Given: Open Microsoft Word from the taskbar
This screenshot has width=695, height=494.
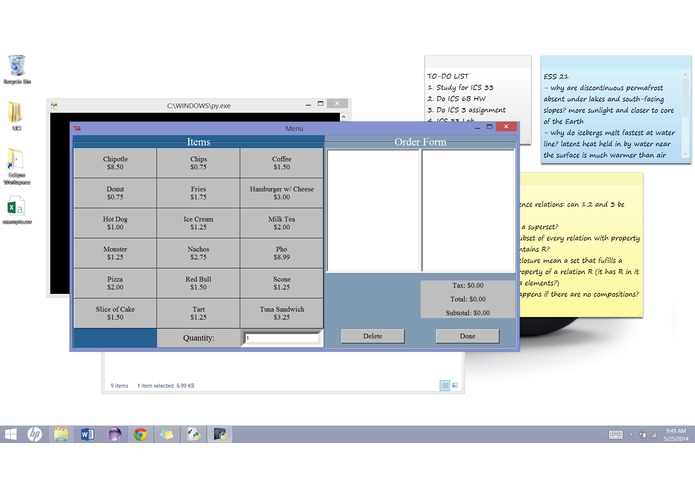Looking at the screenshot, I should point(87,435).
